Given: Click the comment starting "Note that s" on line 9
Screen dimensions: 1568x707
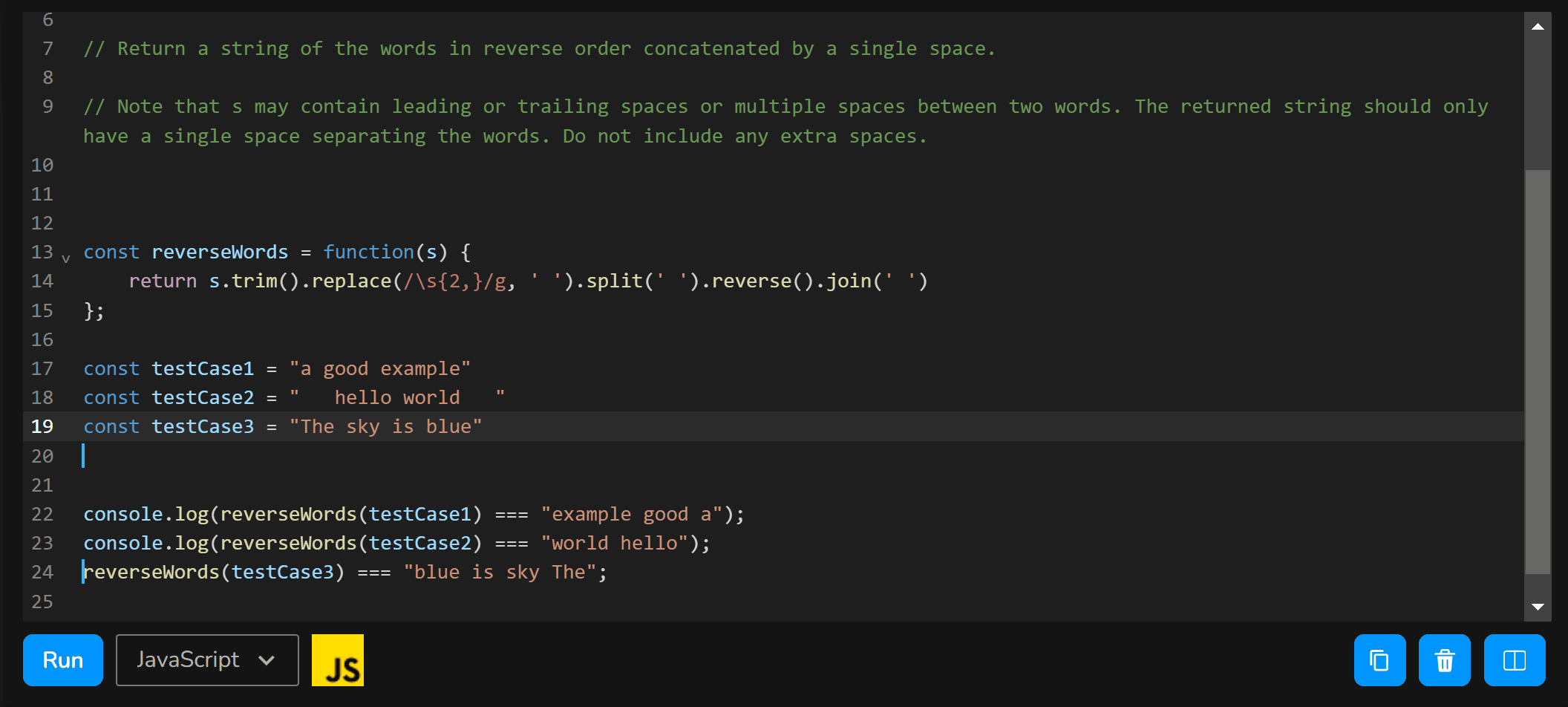Looking at the screenshot, I should click(x=785, y=121).
